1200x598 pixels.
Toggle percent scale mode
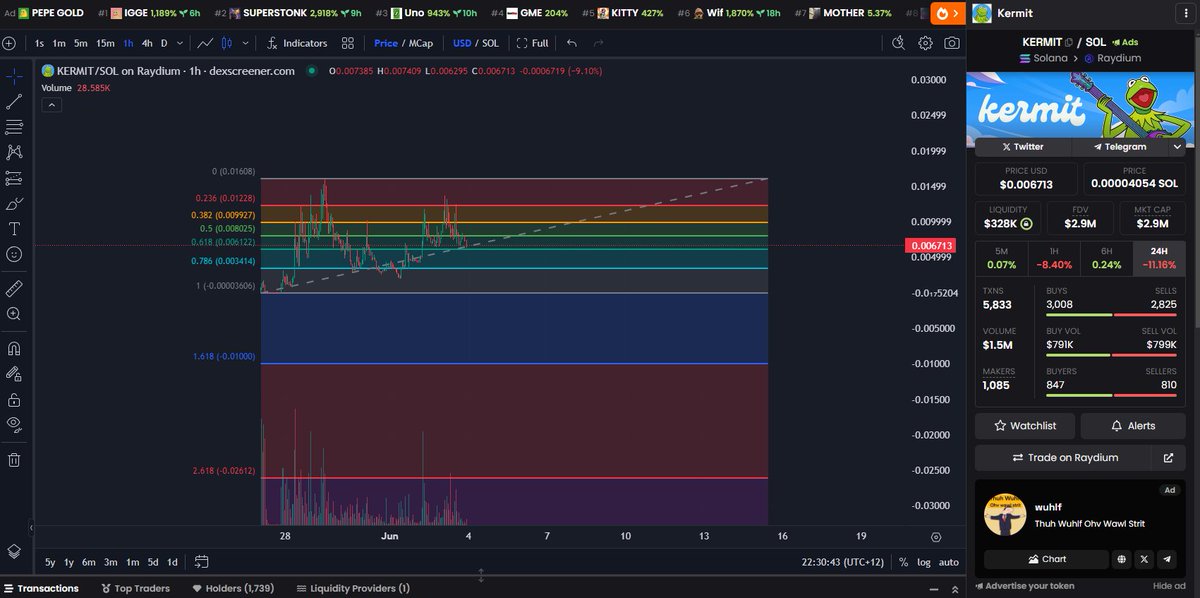point(903,562)
